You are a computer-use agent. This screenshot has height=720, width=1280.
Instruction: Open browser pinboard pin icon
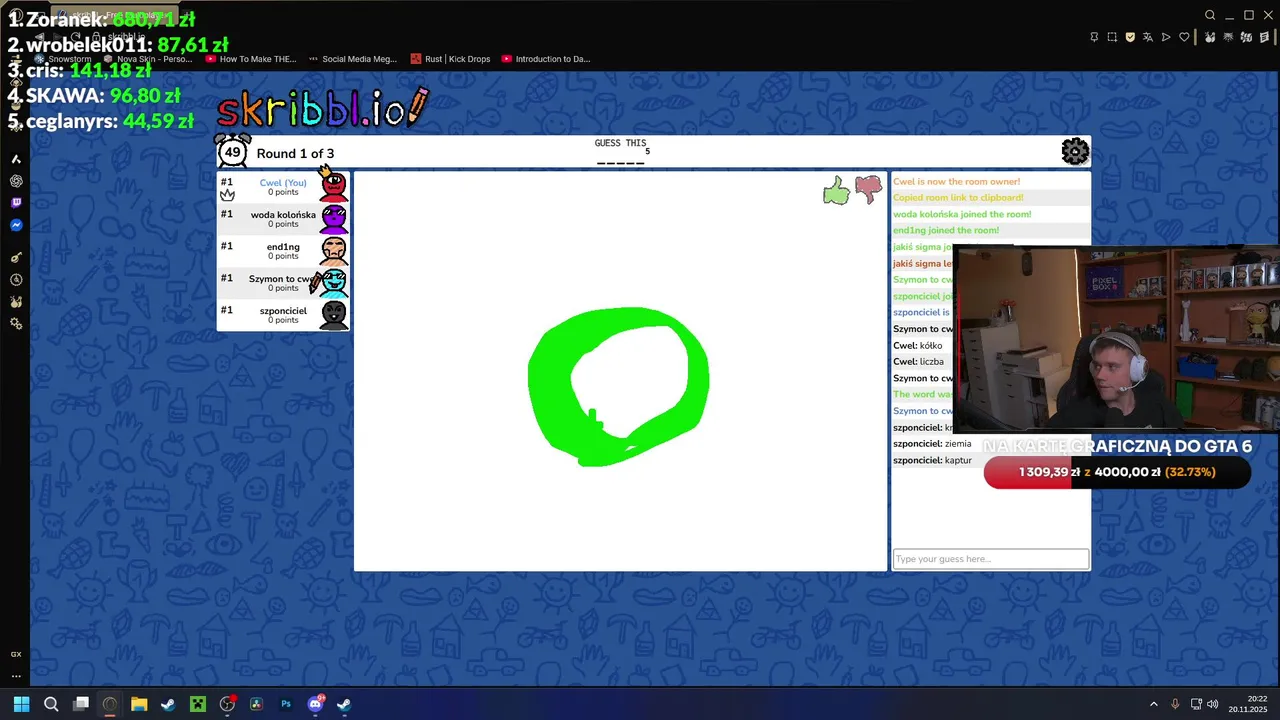coord(1094,37)
